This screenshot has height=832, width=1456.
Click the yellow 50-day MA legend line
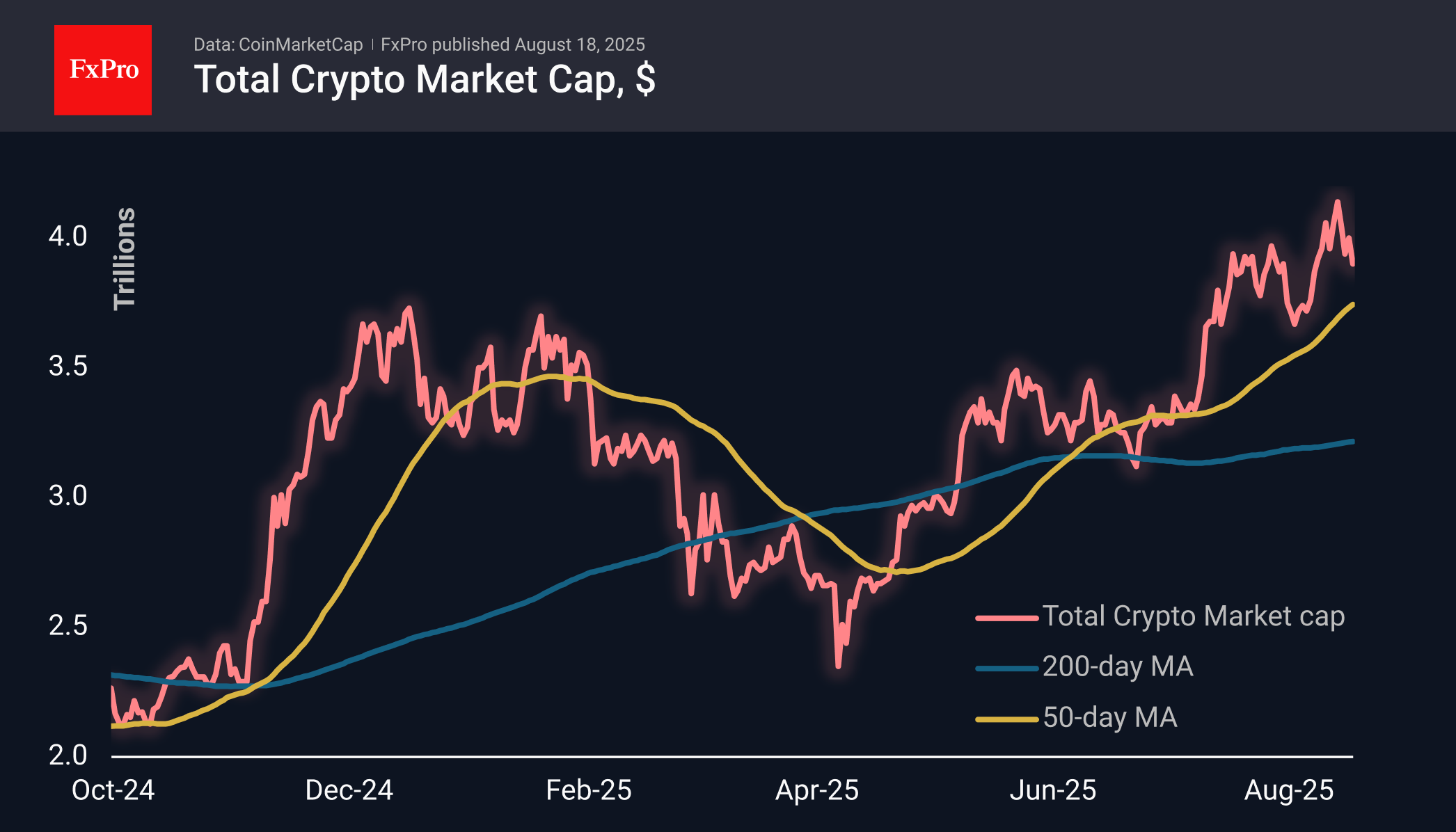point(1006,719)
